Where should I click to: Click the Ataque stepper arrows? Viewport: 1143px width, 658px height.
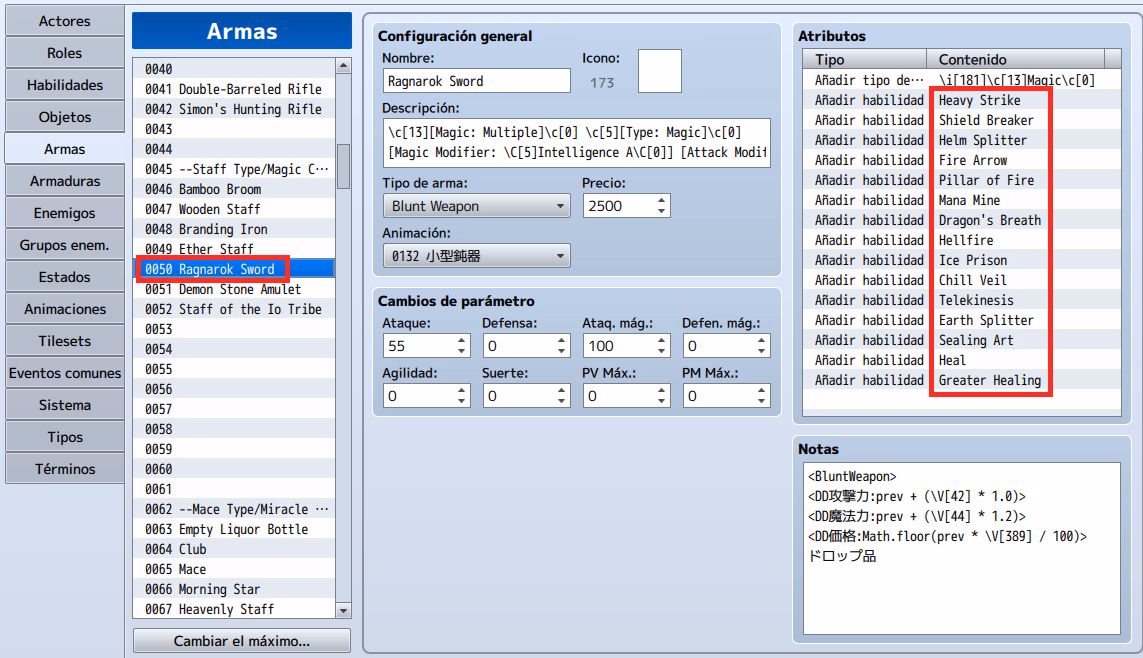[x=461, y=345]
